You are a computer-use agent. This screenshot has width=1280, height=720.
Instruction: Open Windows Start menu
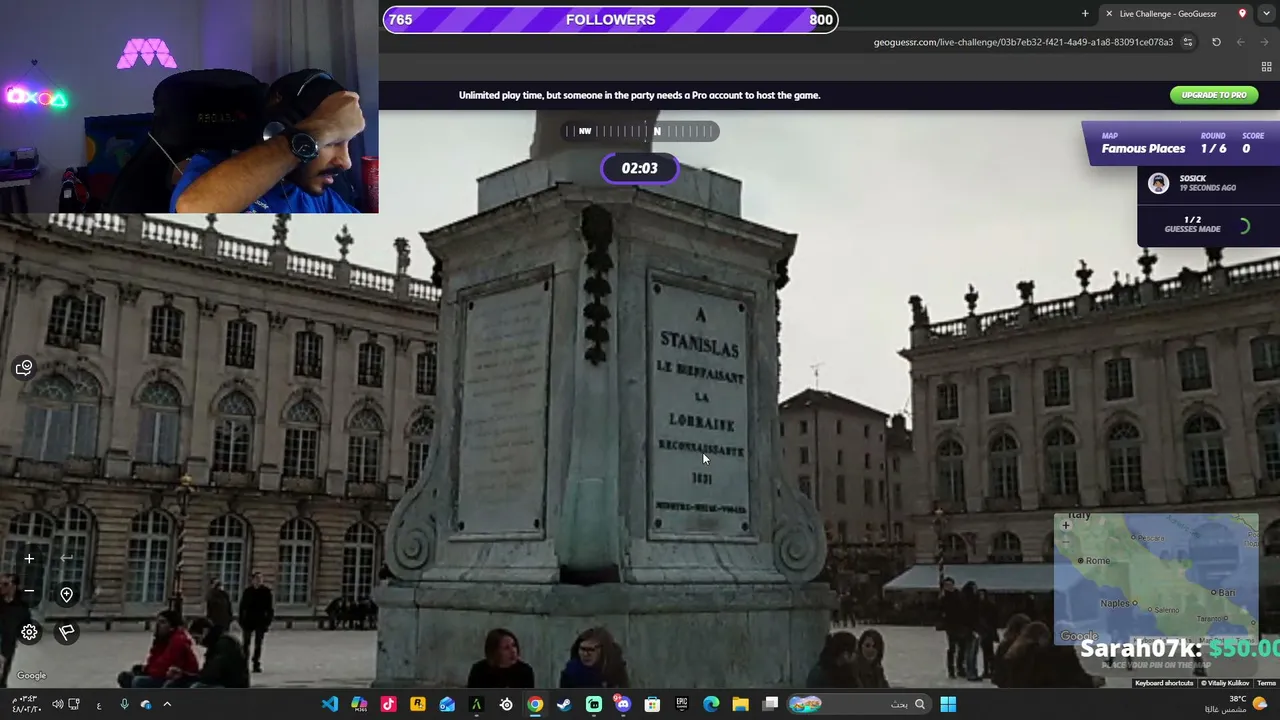click(948, 704)
